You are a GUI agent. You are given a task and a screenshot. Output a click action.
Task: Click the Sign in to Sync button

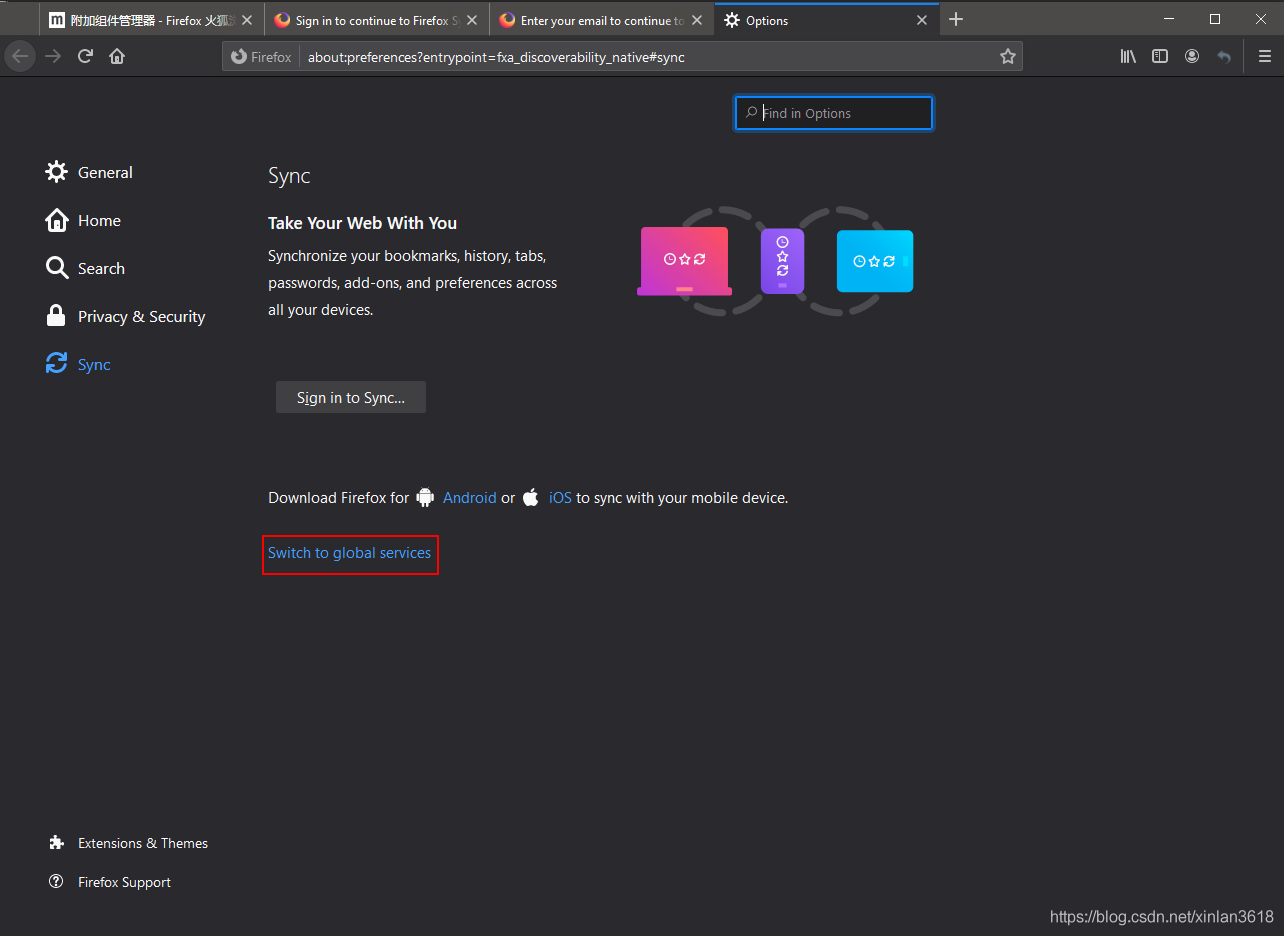coord(351,397)
